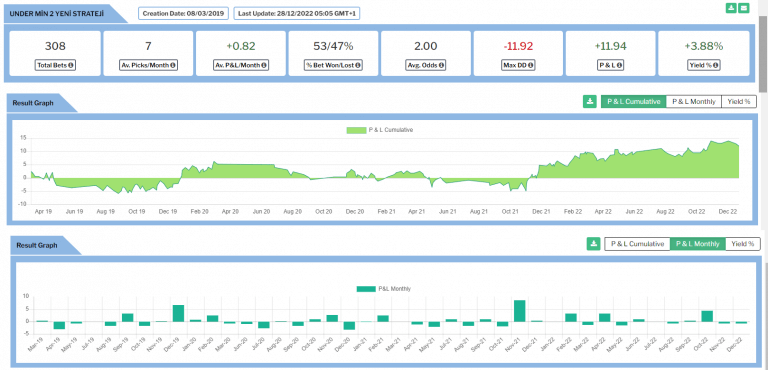Download the strategy report via top download icon
768x370 pixels.
coord(731,8)
